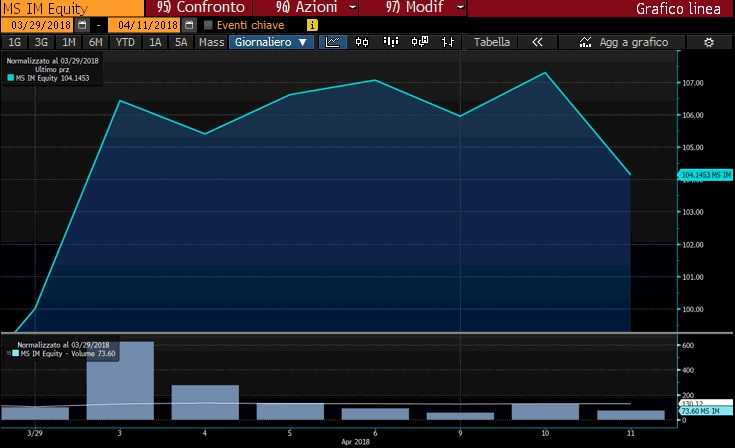The height and width of the screenshot is (448, 735).
Task: Click the Tabella button
Action: click(x=492, y=42)
